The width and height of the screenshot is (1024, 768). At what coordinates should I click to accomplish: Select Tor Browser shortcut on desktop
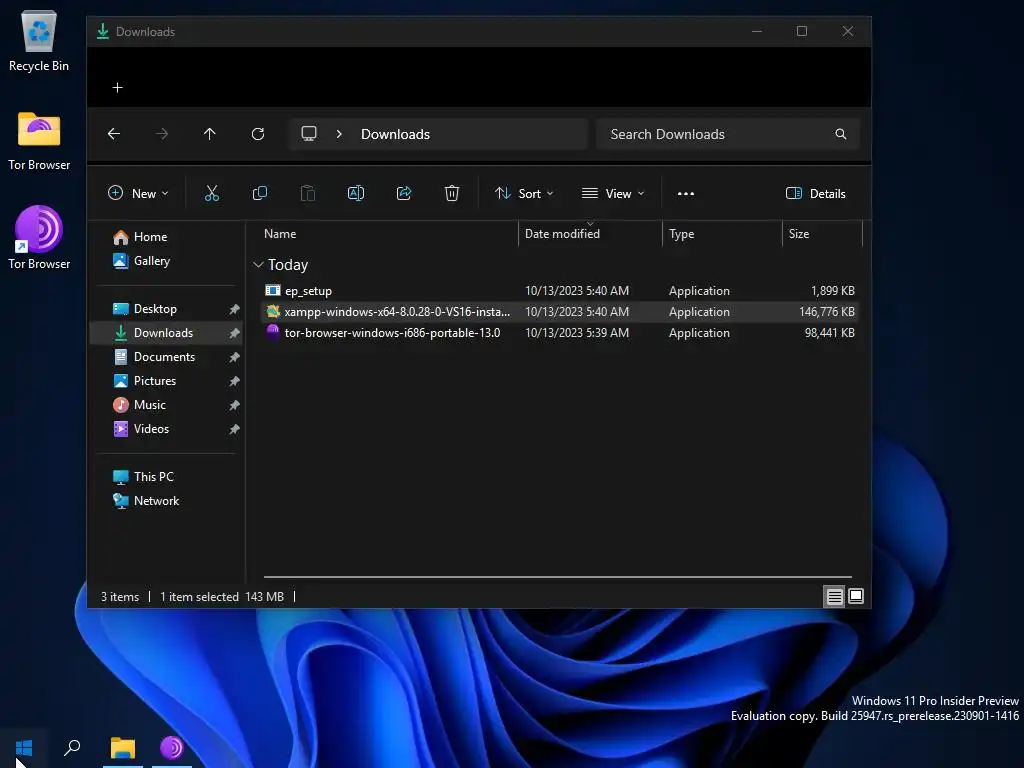pos(39,238)
